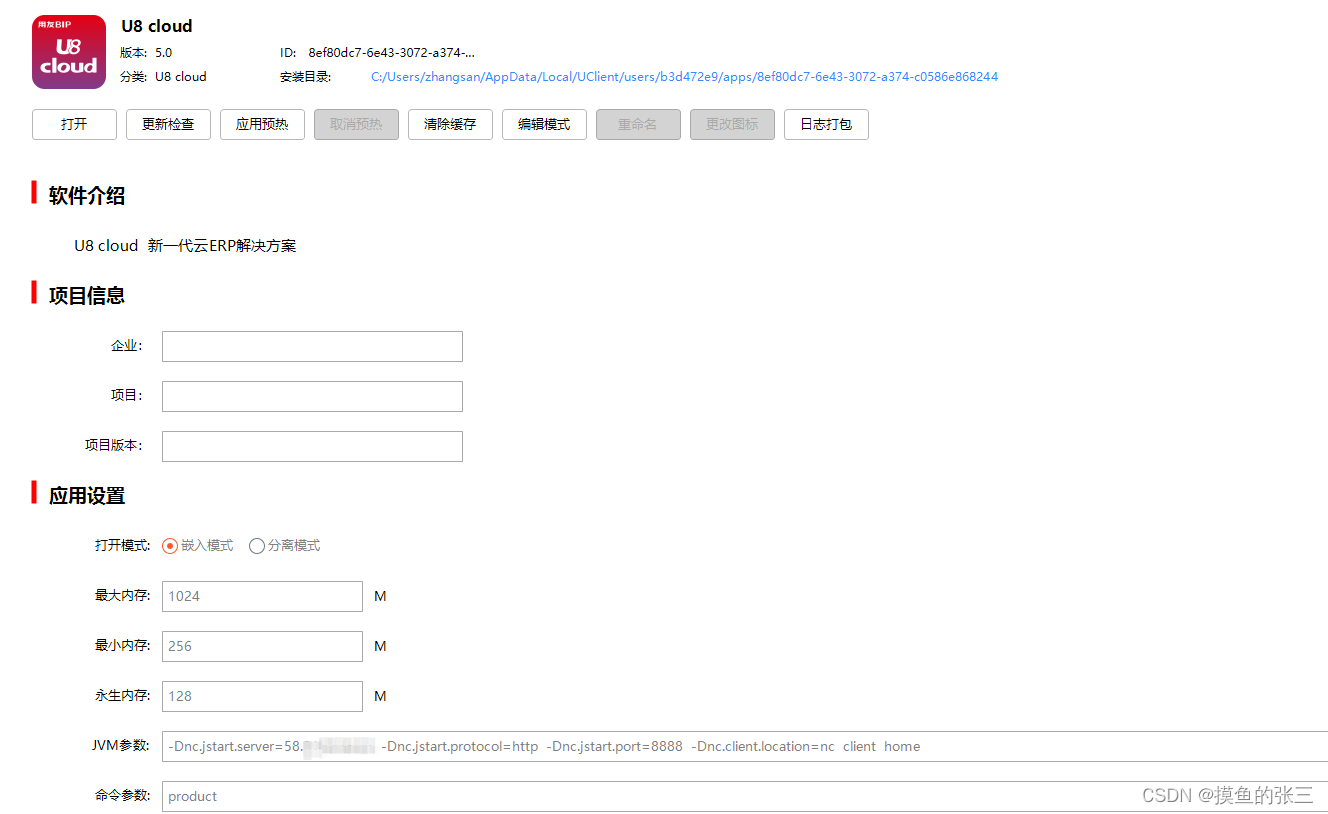Click the disabled 更改图标 button
The height and width of the screenshot is (814, 1328).
point(732,125)
